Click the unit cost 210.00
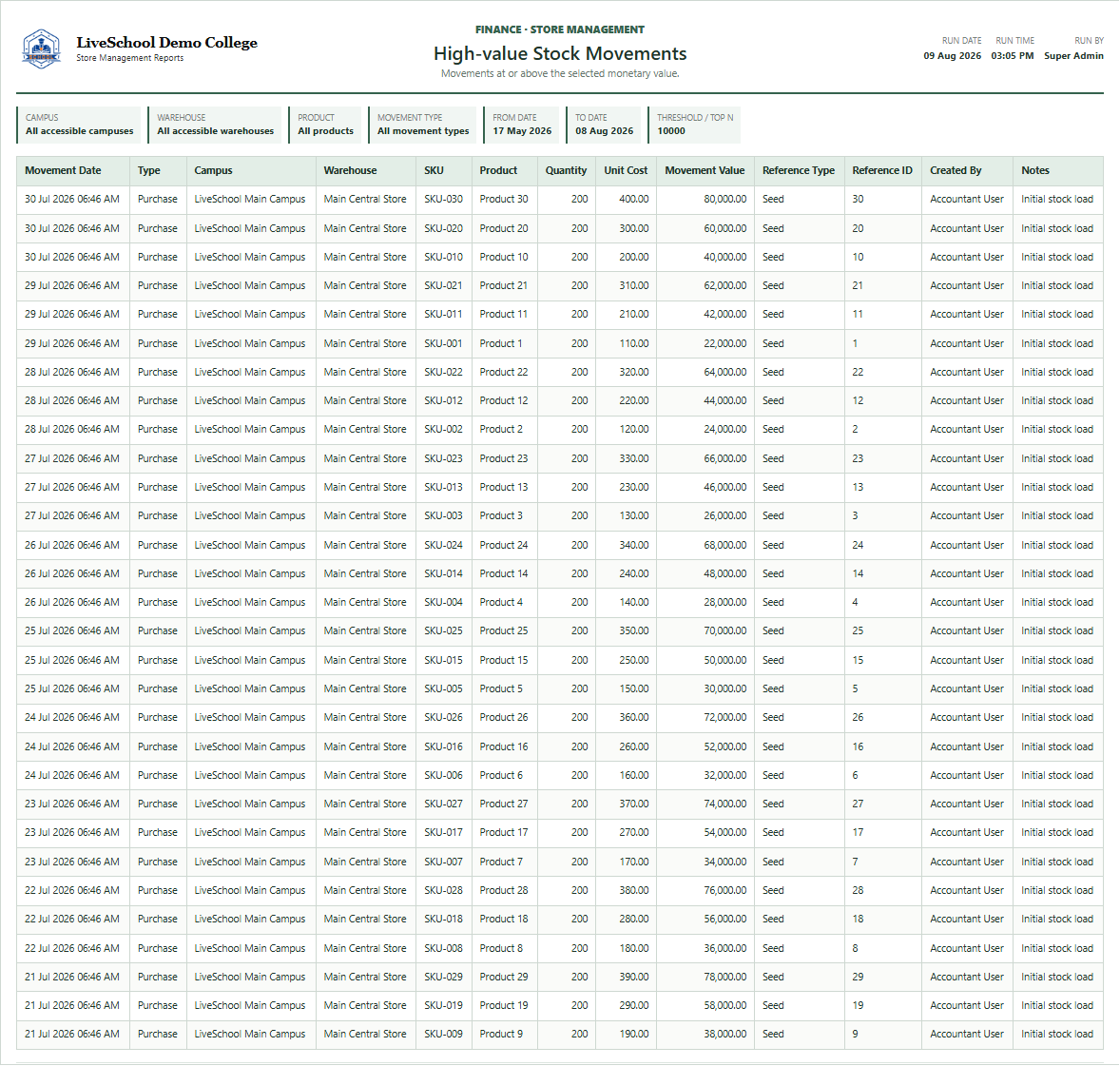1120x1066 pixels. (633, 315)
